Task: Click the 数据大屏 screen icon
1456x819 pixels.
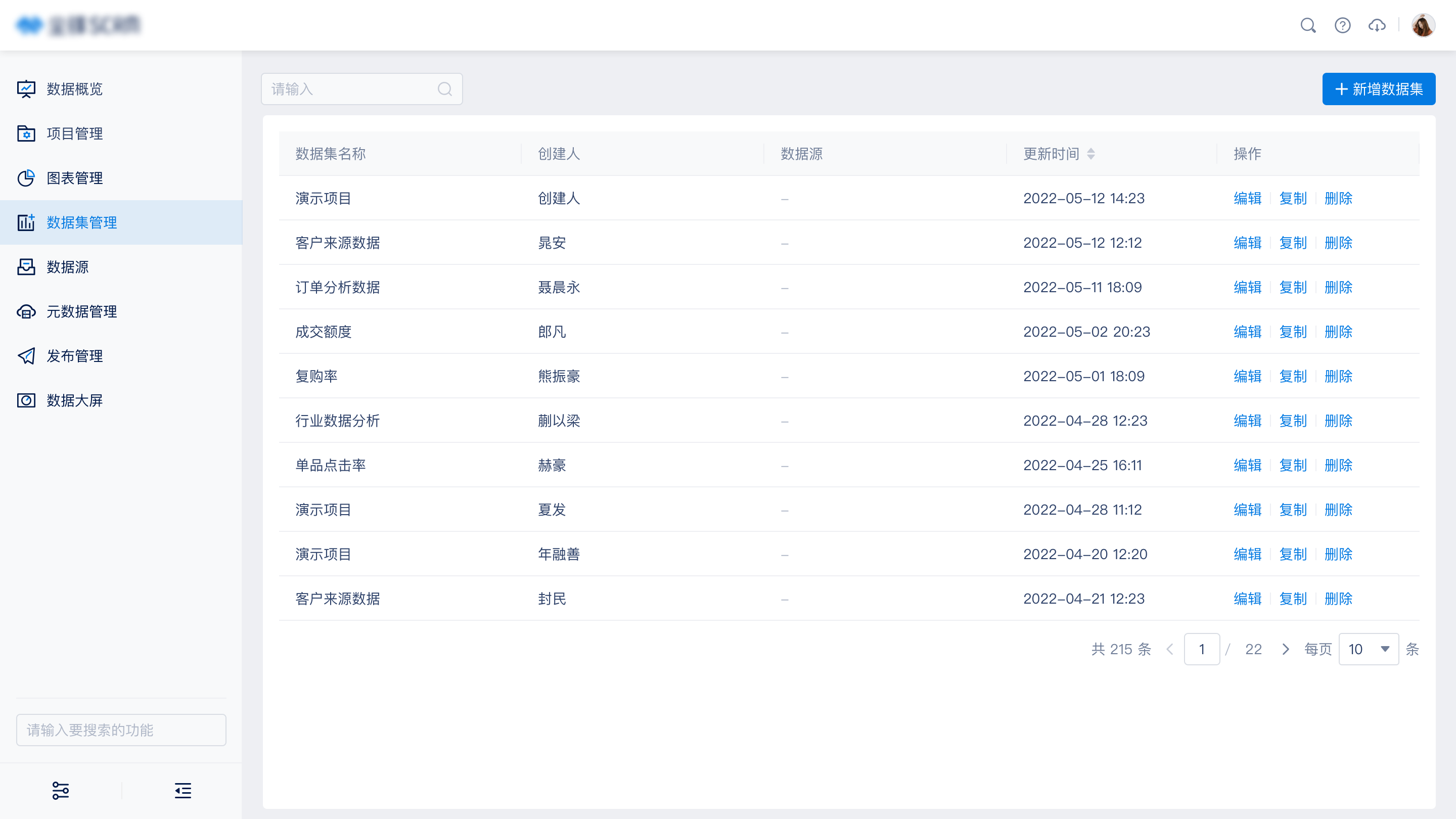Action: point(26,400)
